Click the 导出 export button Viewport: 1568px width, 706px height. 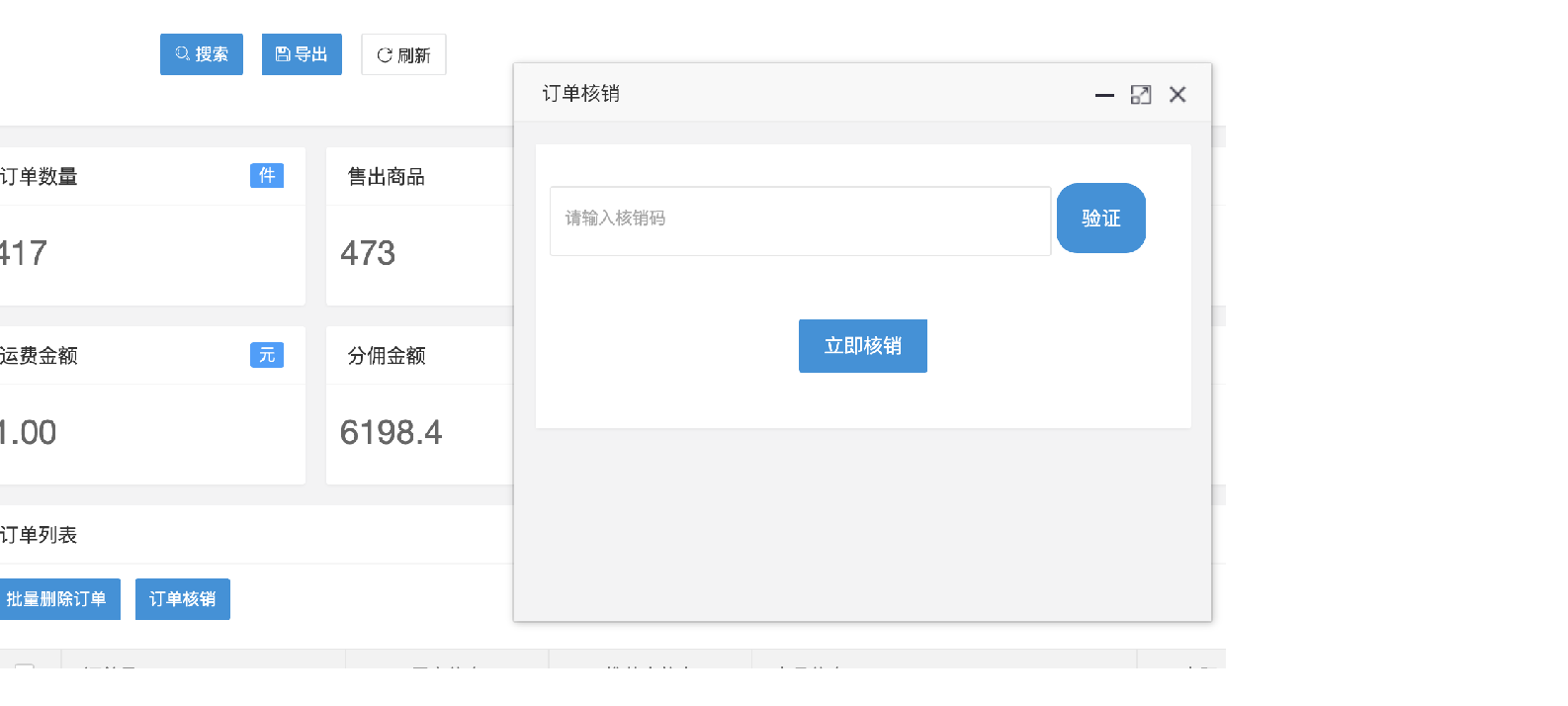(302, 54)
